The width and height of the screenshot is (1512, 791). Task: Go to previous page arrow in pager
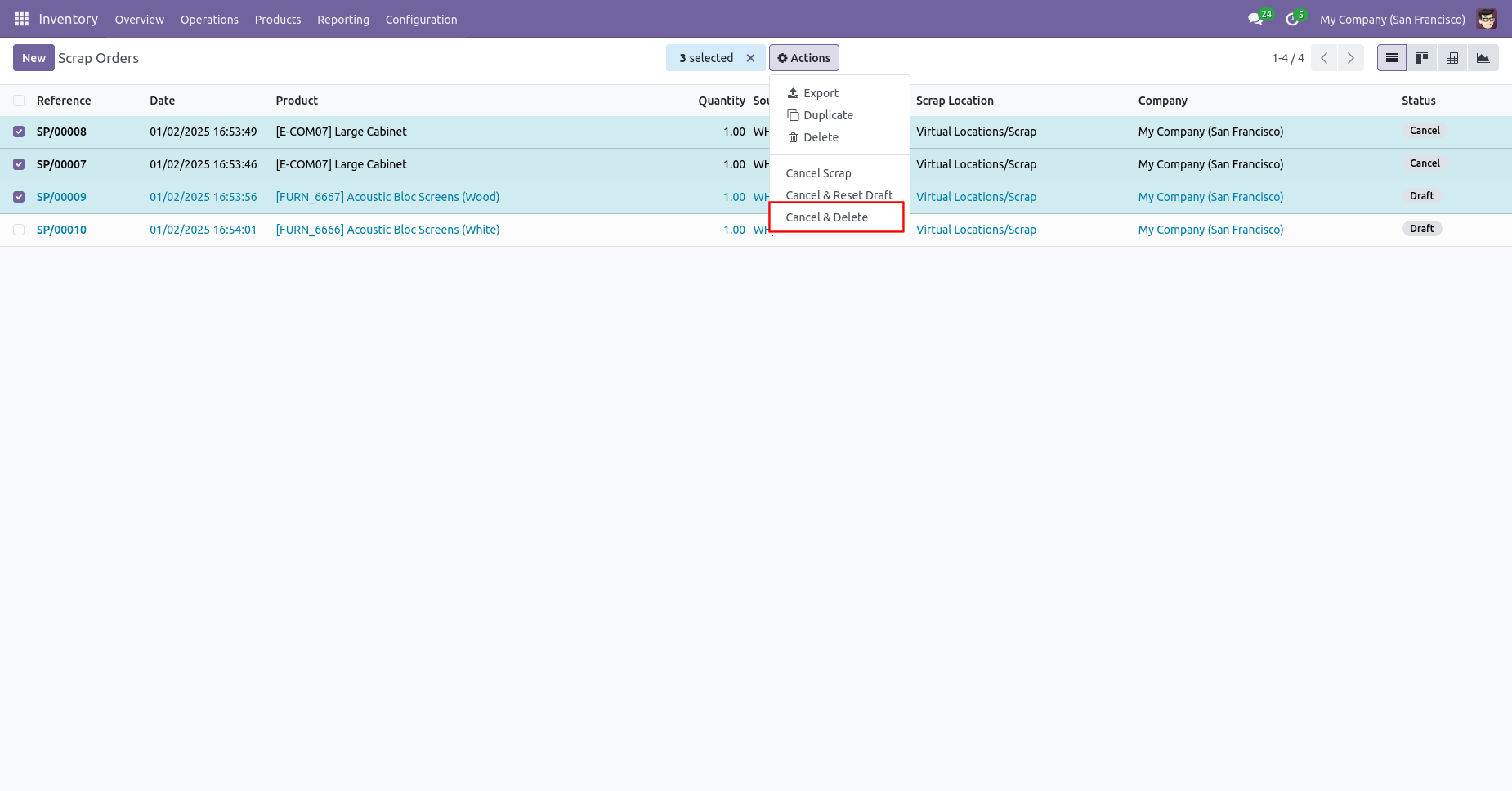pyautogui.click(x=1324, y=58)
